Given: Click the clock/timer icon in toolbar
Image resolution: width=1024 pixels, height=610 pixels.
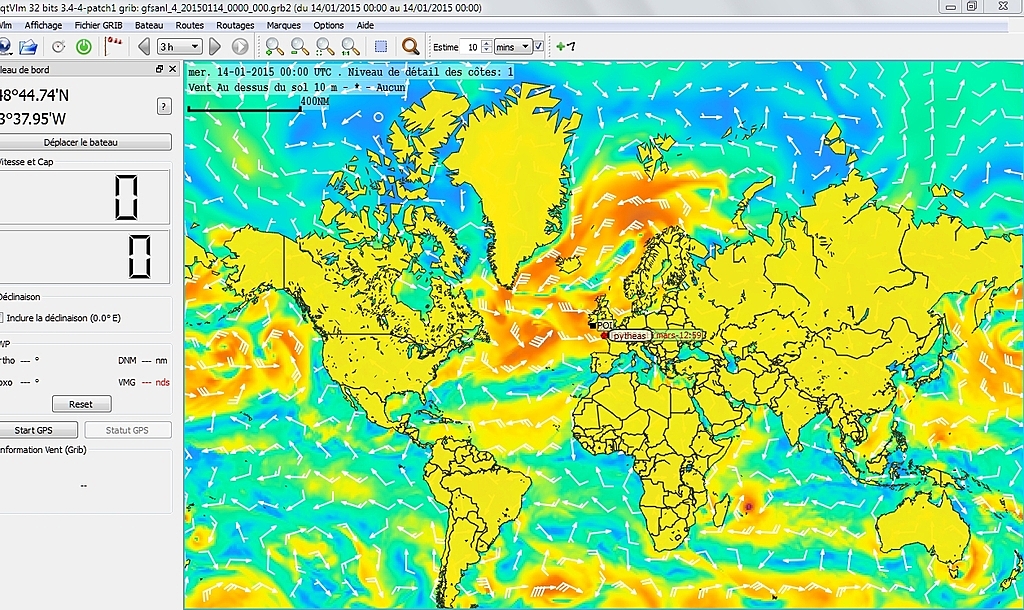Looking at the screenshot, I should tap(58, 46).
